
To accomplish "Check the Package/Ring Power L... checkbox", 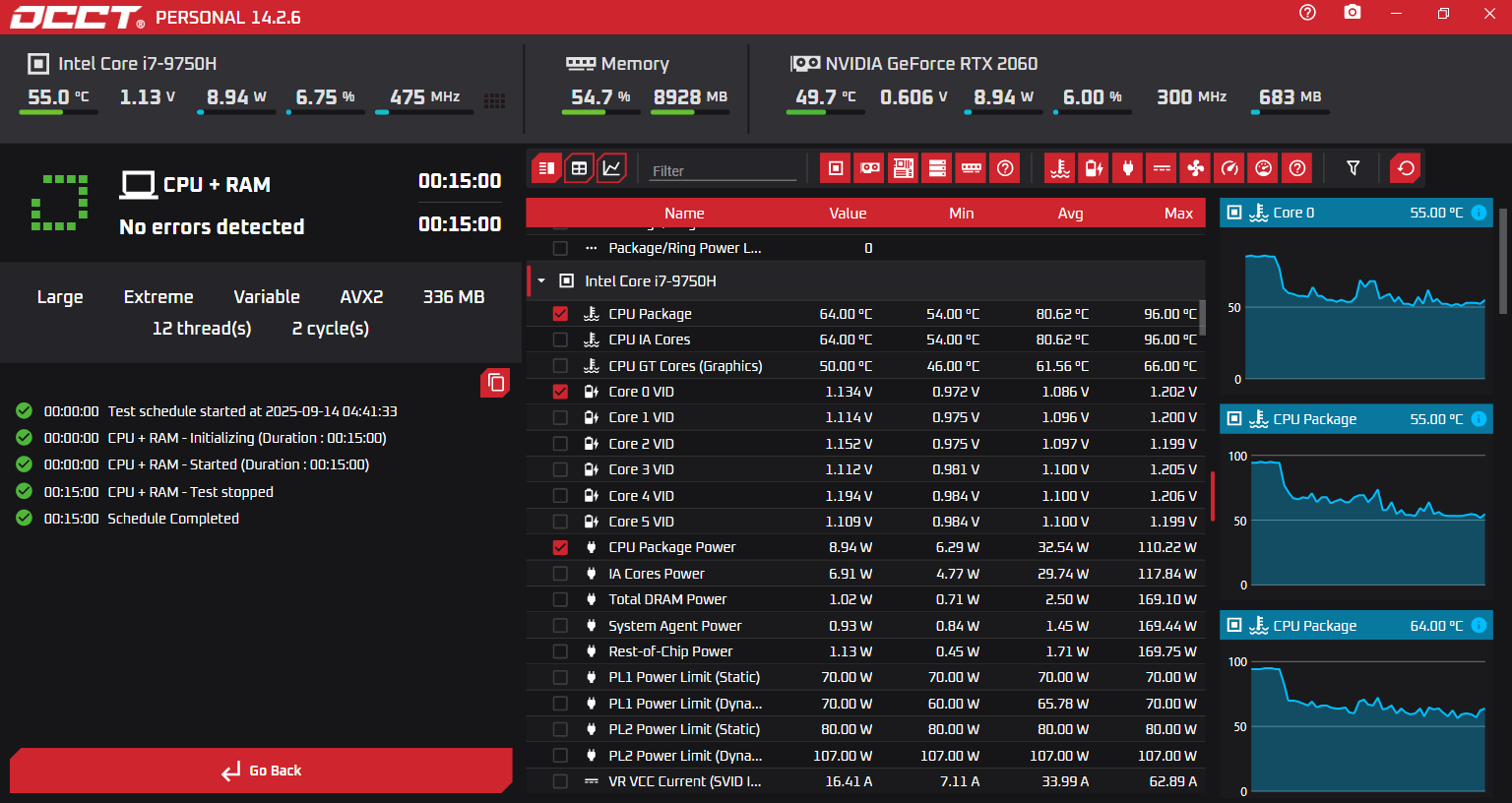I will [560, 248].
